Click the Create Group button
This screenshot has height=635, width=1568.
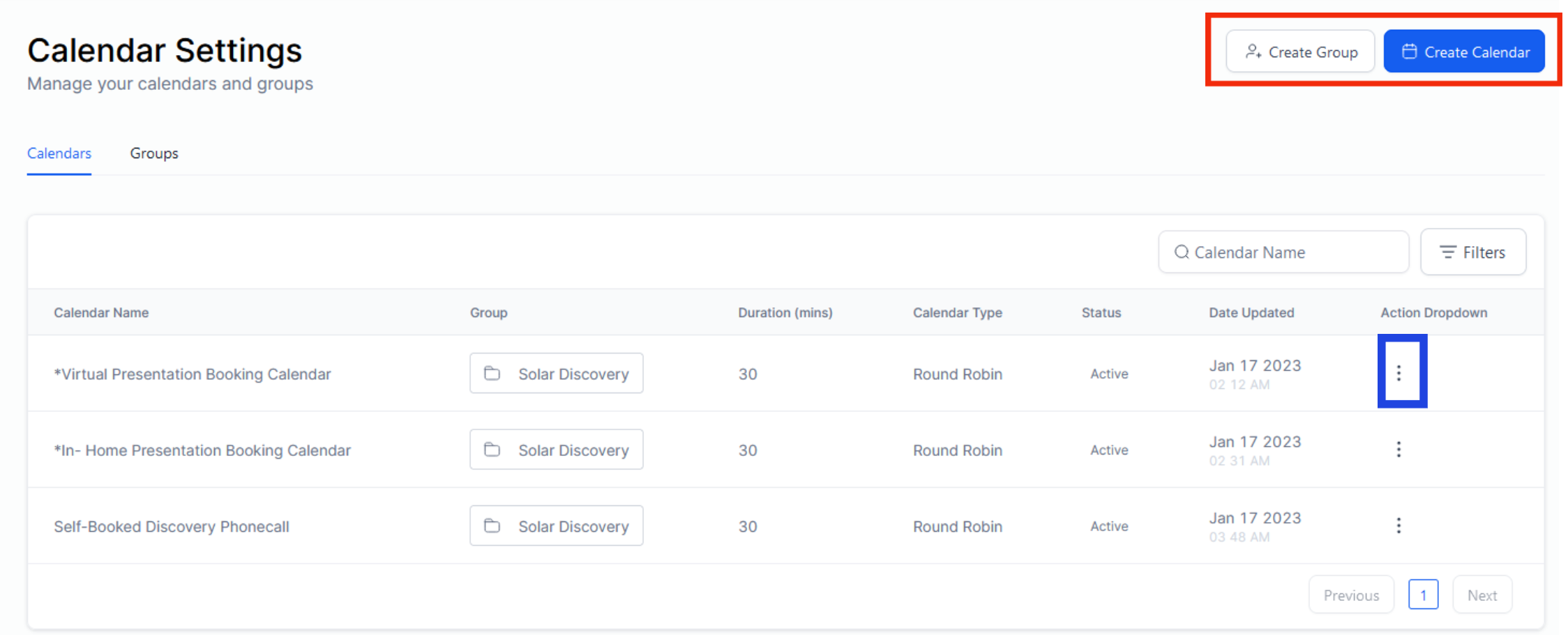(1300, 52)
